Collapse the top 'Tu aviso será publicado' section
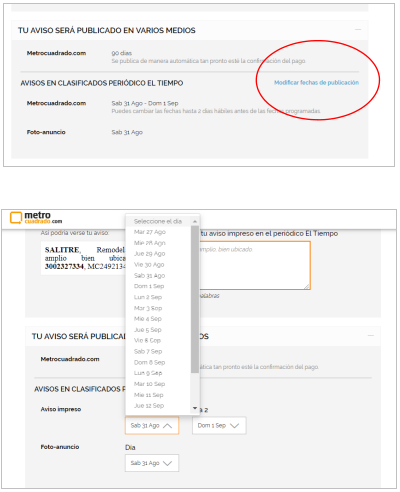Screen dimensions: 400x492 (x=358, y=30)
